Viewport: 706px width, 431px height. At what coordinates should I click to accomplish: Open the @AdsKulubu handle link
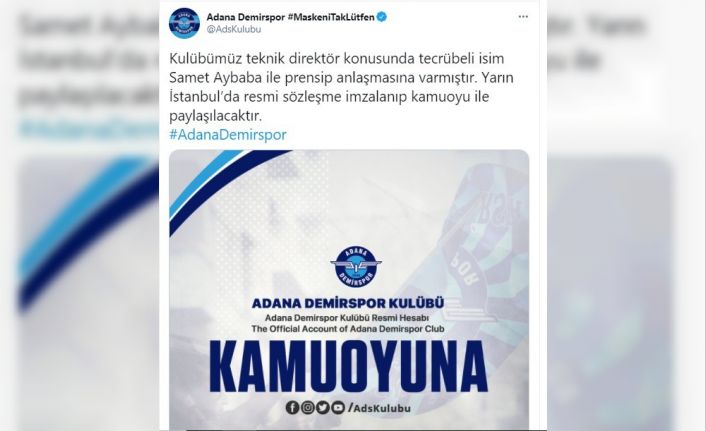pyautogui.click(x=234, y=29)
